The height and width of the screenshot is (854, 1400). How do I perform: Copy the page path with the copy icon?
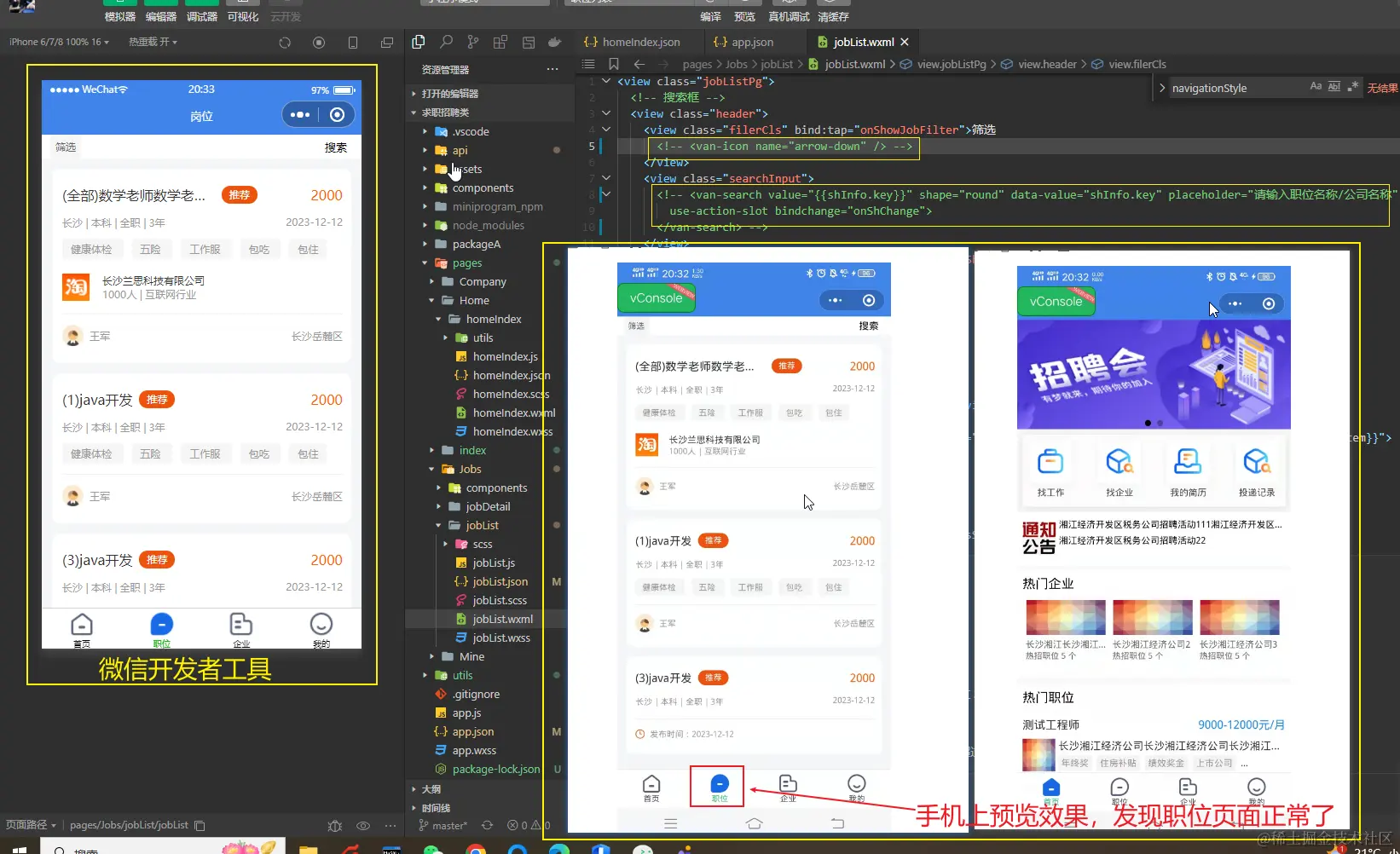point(199,825)
